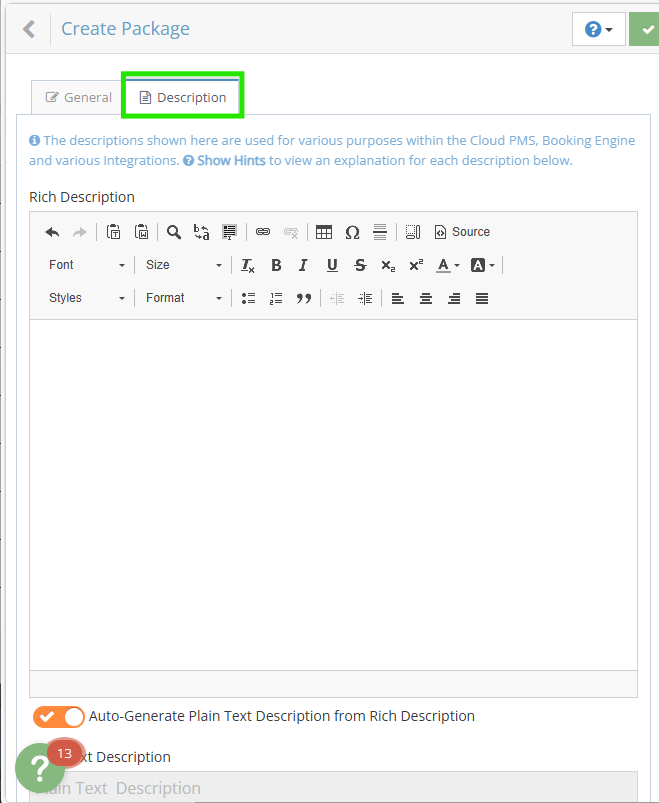The width and height of the screenshot is (659, 803).
Task: Click the back chevron arrow
Action: (29, 29)
